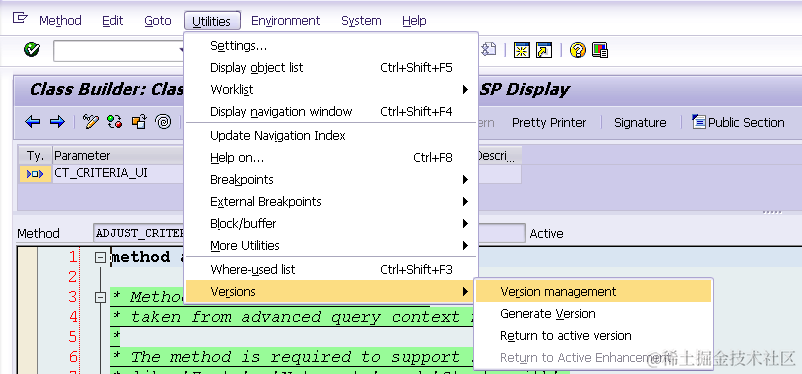The height and width of the screenshot is (374, 802).
Task: Click the code line starting with "* taken from advanced query"
Action: 293,317
